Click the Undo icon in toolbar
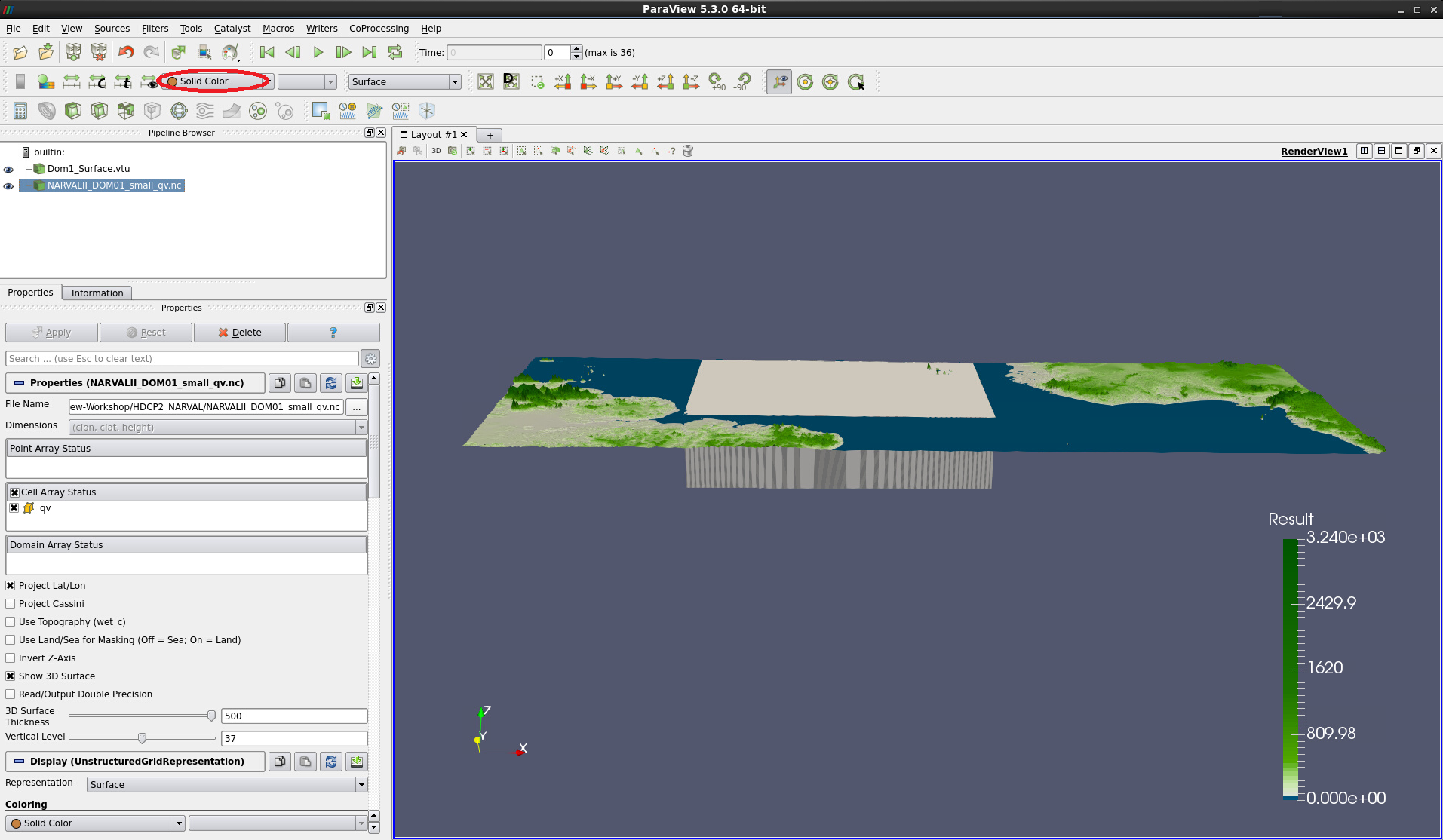 pyautogui.click(x=126, y=52)
